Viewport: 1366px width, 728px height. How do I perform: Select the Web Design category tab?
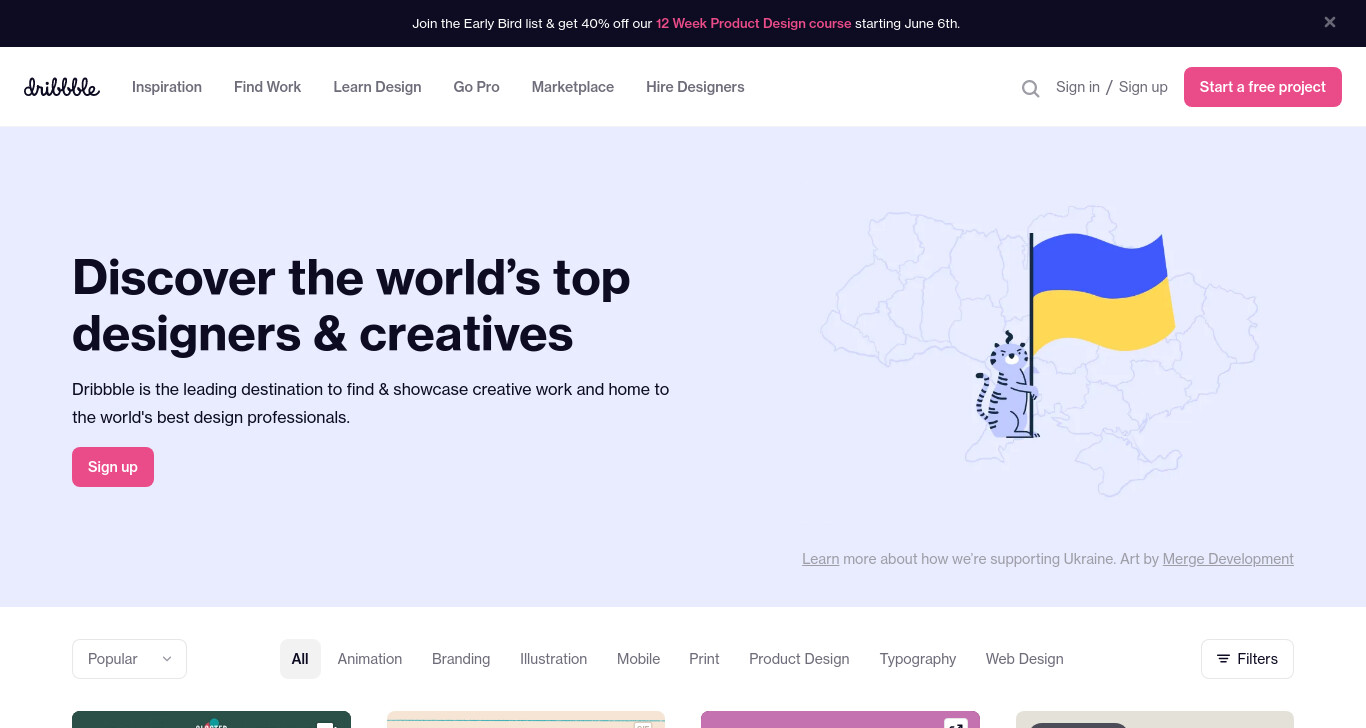[x=1025, y=659]
